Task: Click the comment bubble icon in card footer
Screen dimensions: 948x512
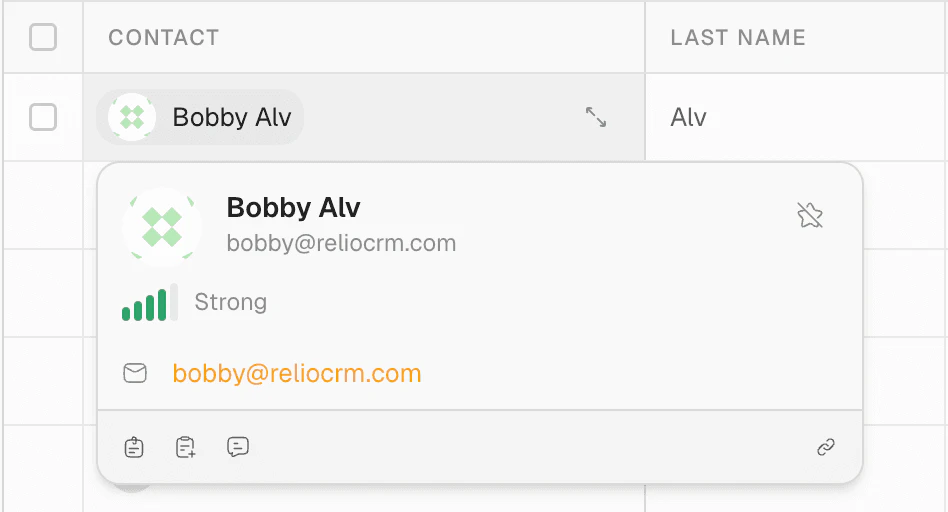Action: coord(237,447)
